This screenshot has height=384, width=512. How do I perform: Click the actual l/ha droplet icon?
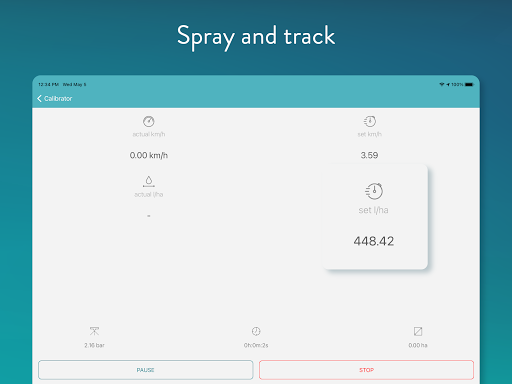click(x=149, y=181)
